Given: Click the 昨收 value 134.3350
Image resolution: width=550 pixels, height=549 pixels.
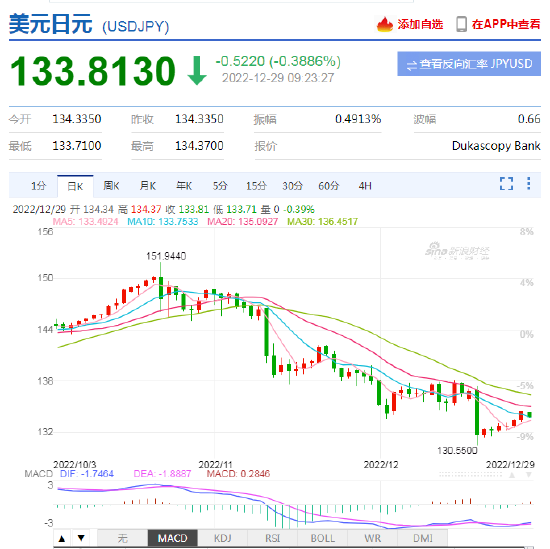Looking at the screenshot, I should (199, 119).
